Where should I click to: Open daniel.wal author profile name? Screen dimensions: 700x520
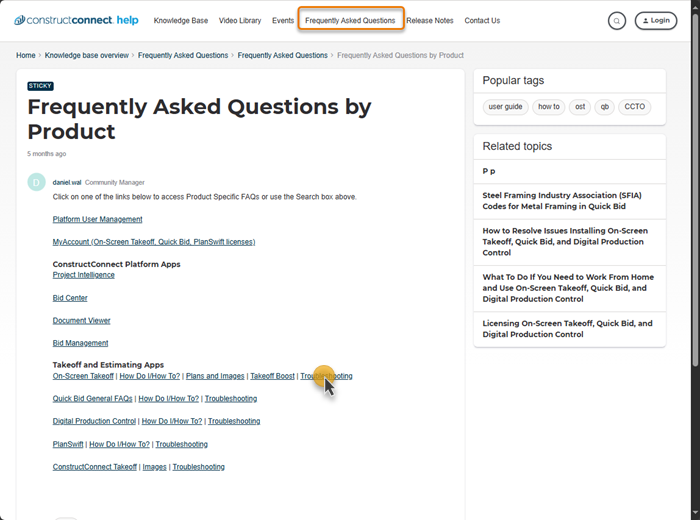click(67, 183)
